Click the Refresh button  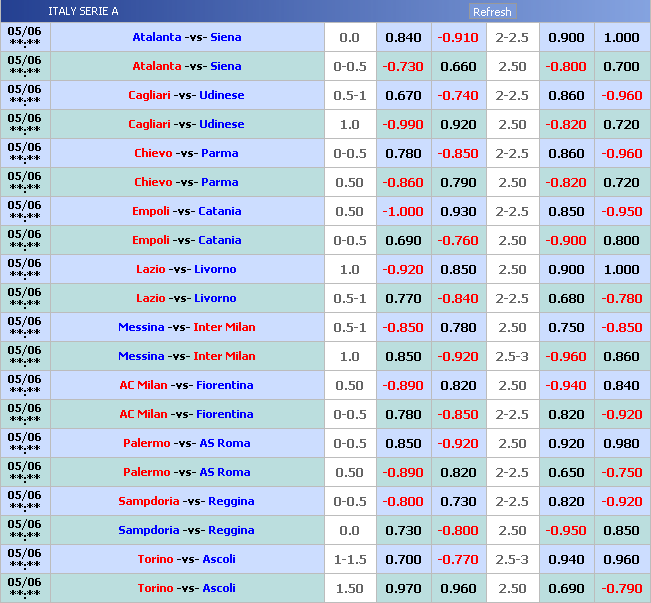click(492, 12)
